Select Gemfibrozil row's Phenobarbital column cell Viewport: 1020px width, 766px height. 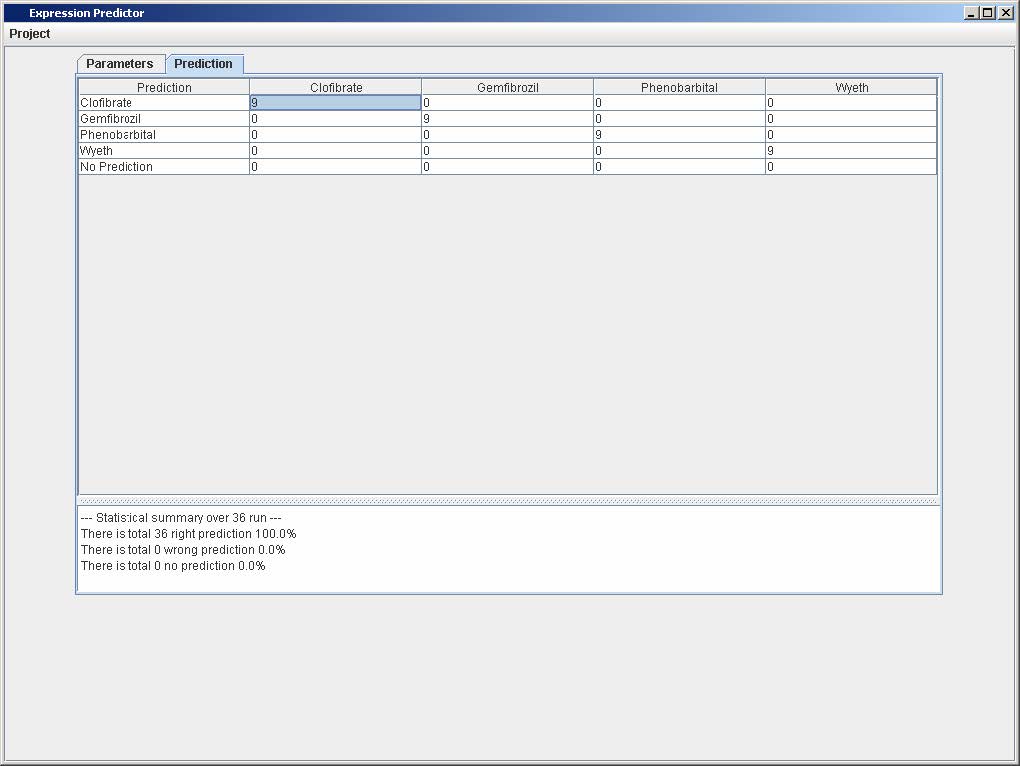(x=679, y=119)
